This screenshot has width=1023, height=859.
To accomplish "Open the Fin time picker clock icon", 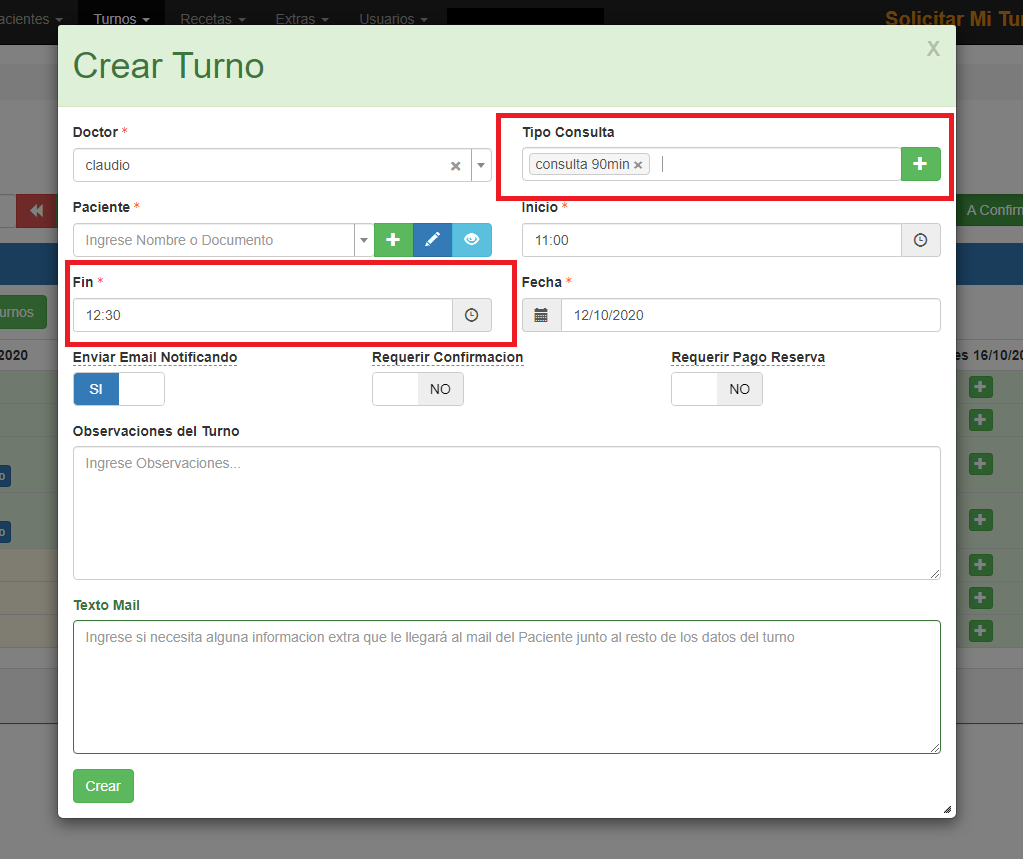I will click(471, 315).
